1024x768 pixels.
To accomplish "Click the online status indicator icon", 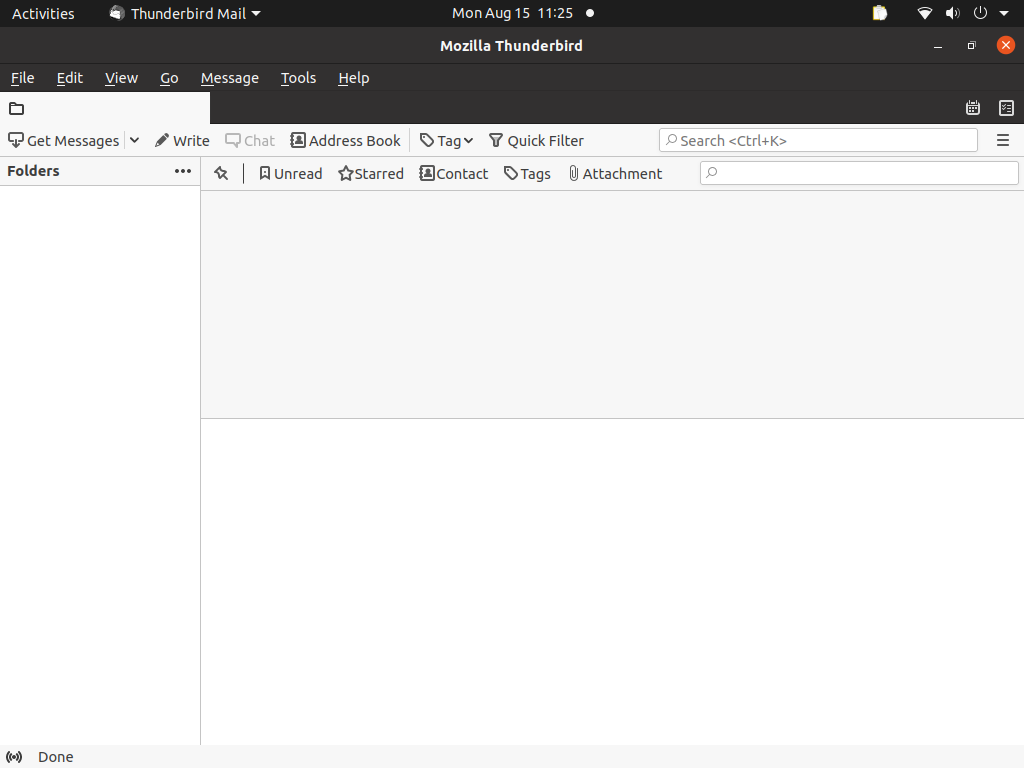I will 14,757.
